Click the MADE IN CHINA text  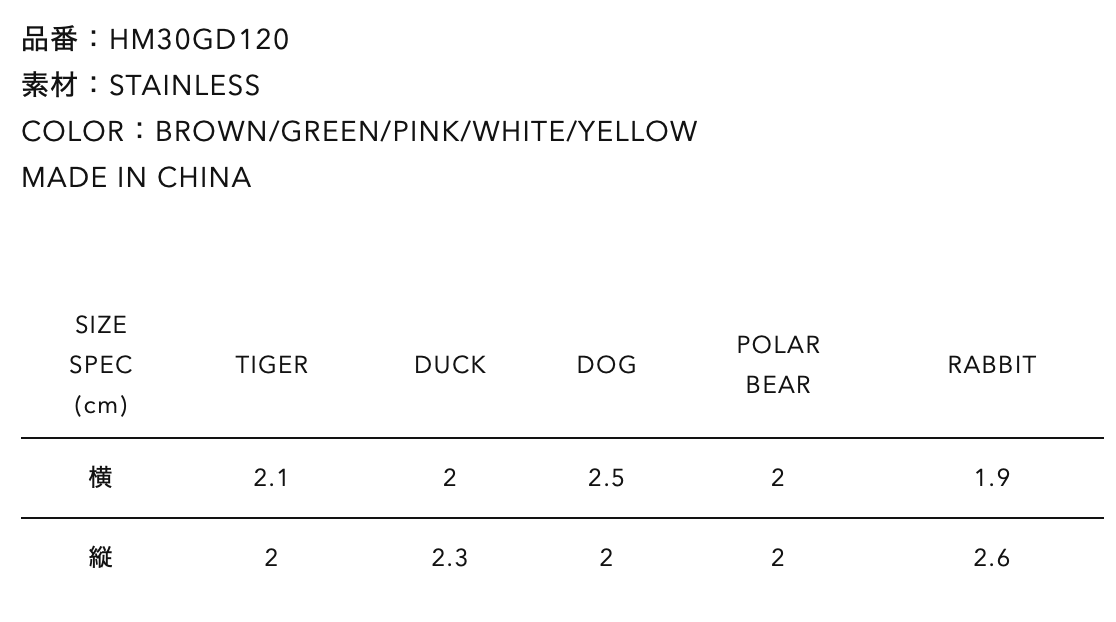point(136,178)
